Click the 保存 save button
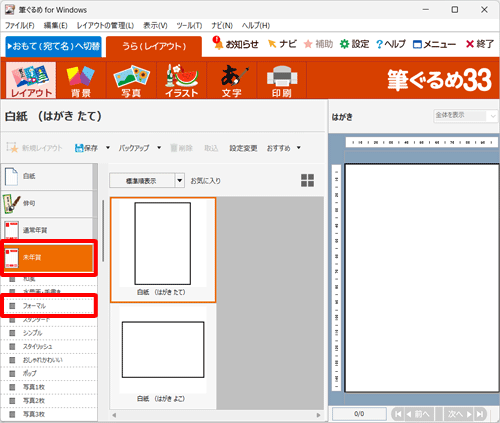500x423 pixels. [x=86, y=148]
